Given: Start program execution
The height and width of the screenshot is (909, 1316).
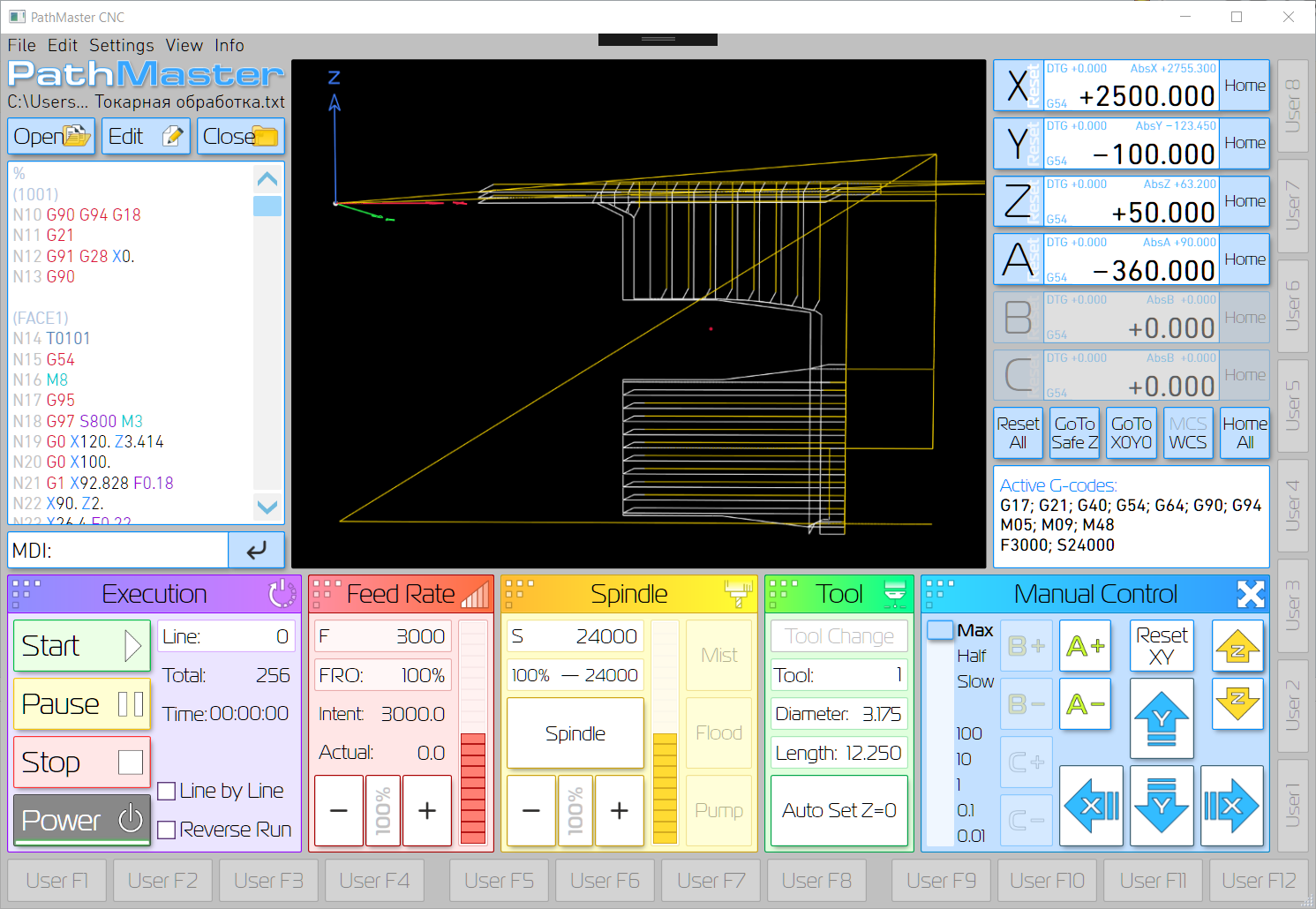Looking at the screenshot, I should point(82,645).
